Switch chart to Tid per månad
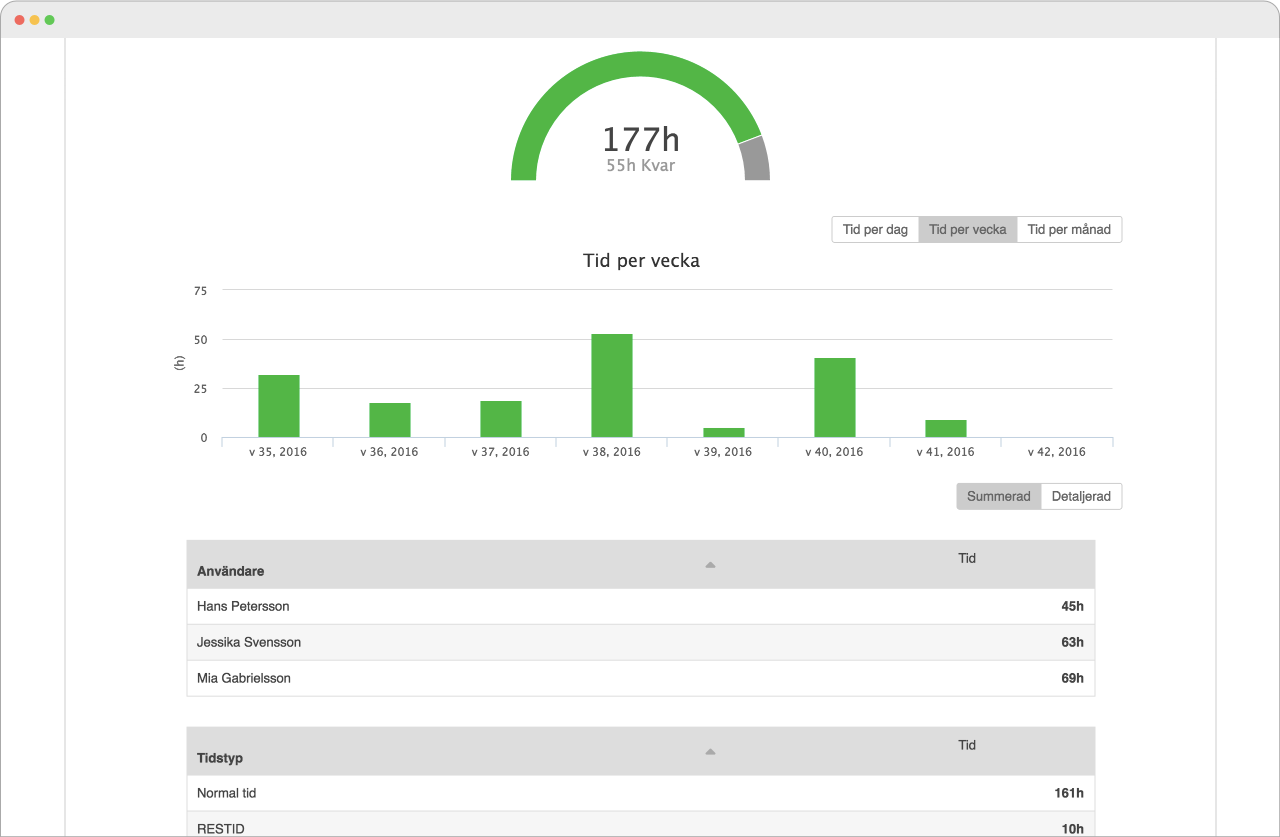The image size is (1280, 837). click(x=1069, y=230)
